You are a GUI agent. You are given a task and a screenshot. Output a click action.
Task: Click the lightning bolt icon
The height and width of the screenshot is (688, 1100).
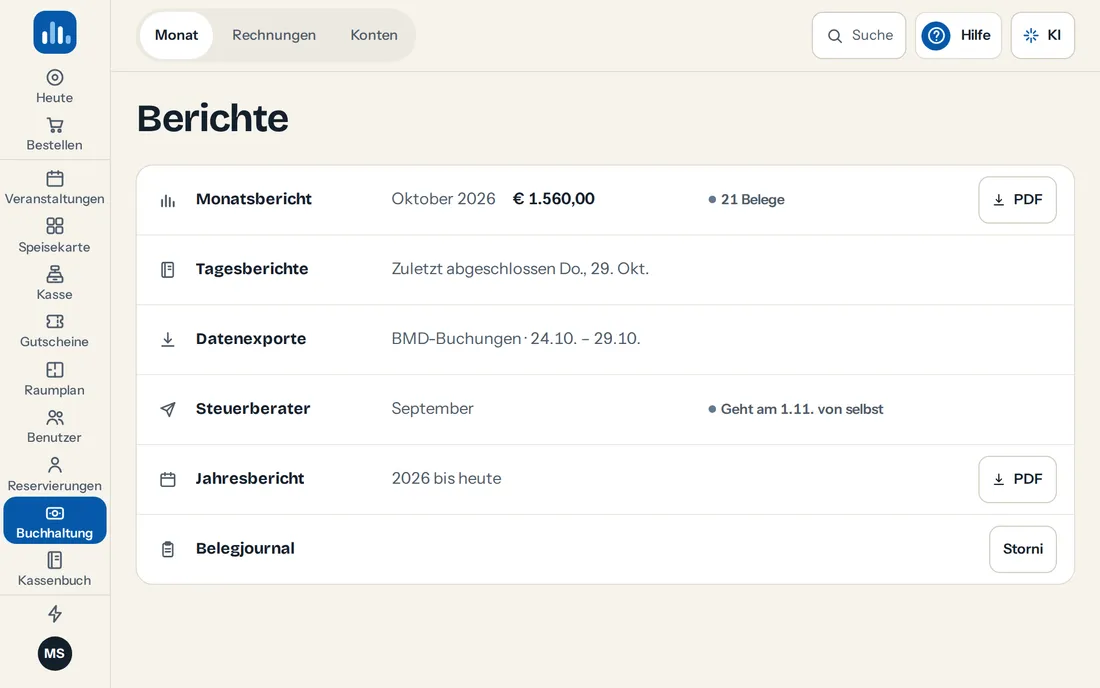(55, 614)
